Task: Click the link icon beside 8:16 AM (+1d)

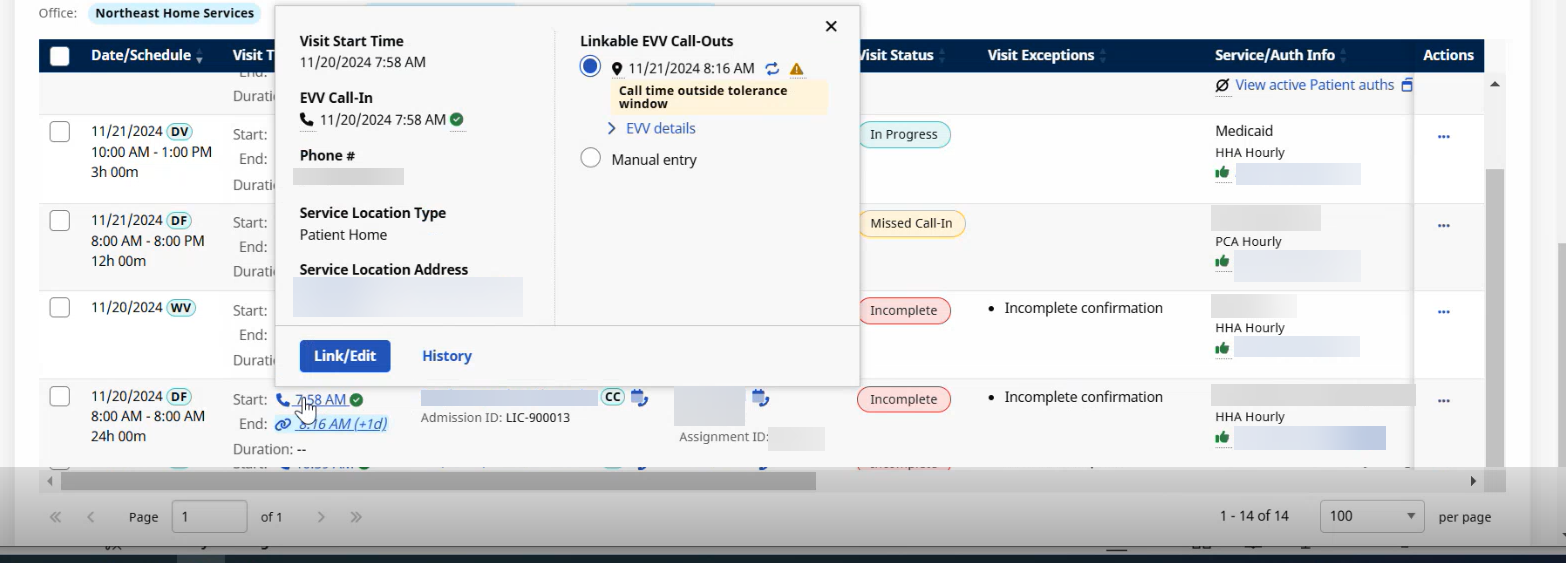Action: click(282, 424)
